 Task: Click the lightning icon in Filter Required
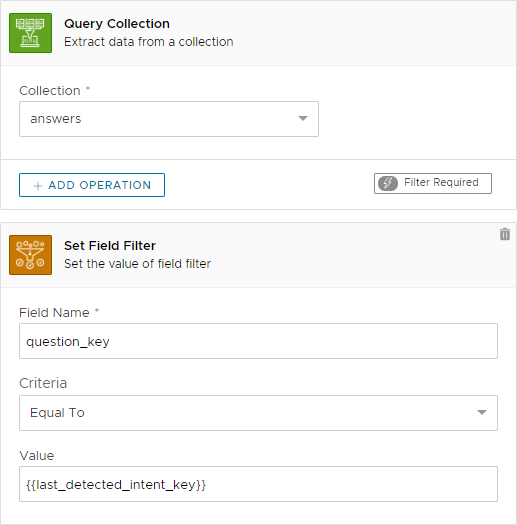tap(388, 183)
